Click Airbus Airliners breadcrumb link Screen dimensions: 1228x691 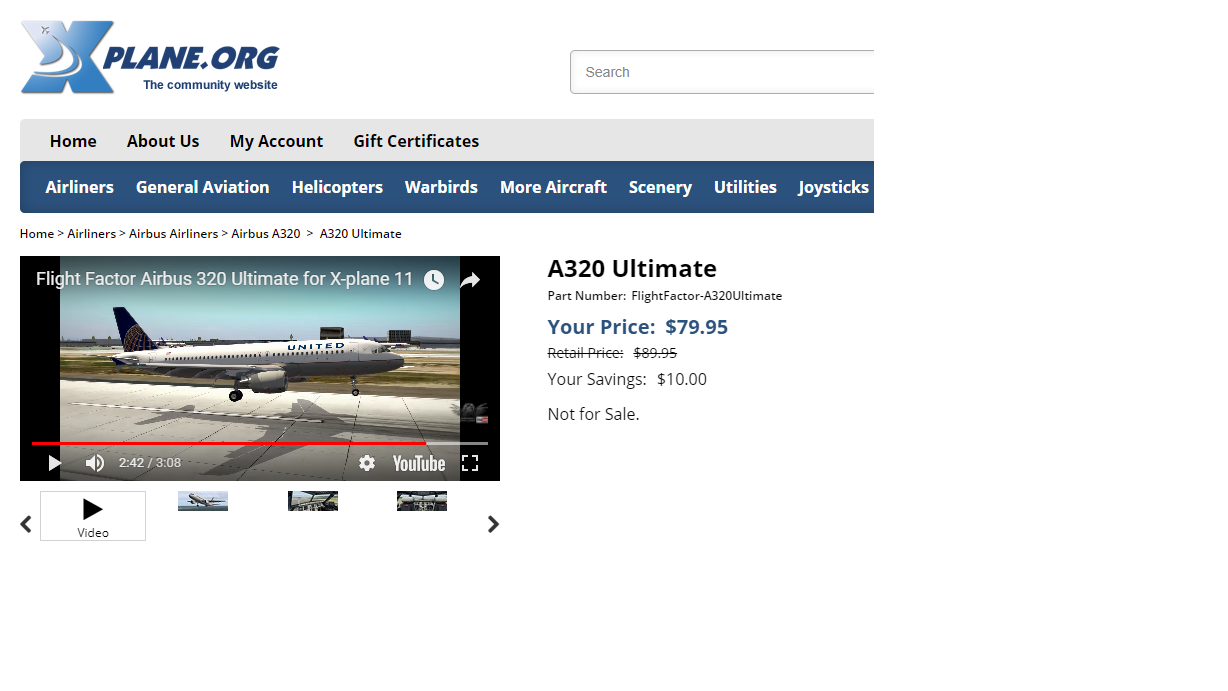tap(173, 234)
